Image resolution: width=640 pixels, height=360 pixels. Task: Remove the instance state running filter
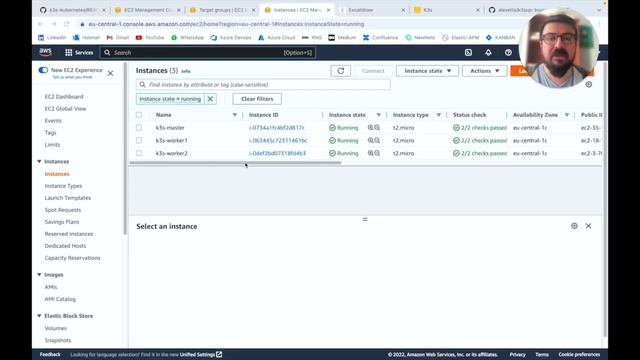tap(210, 99)
